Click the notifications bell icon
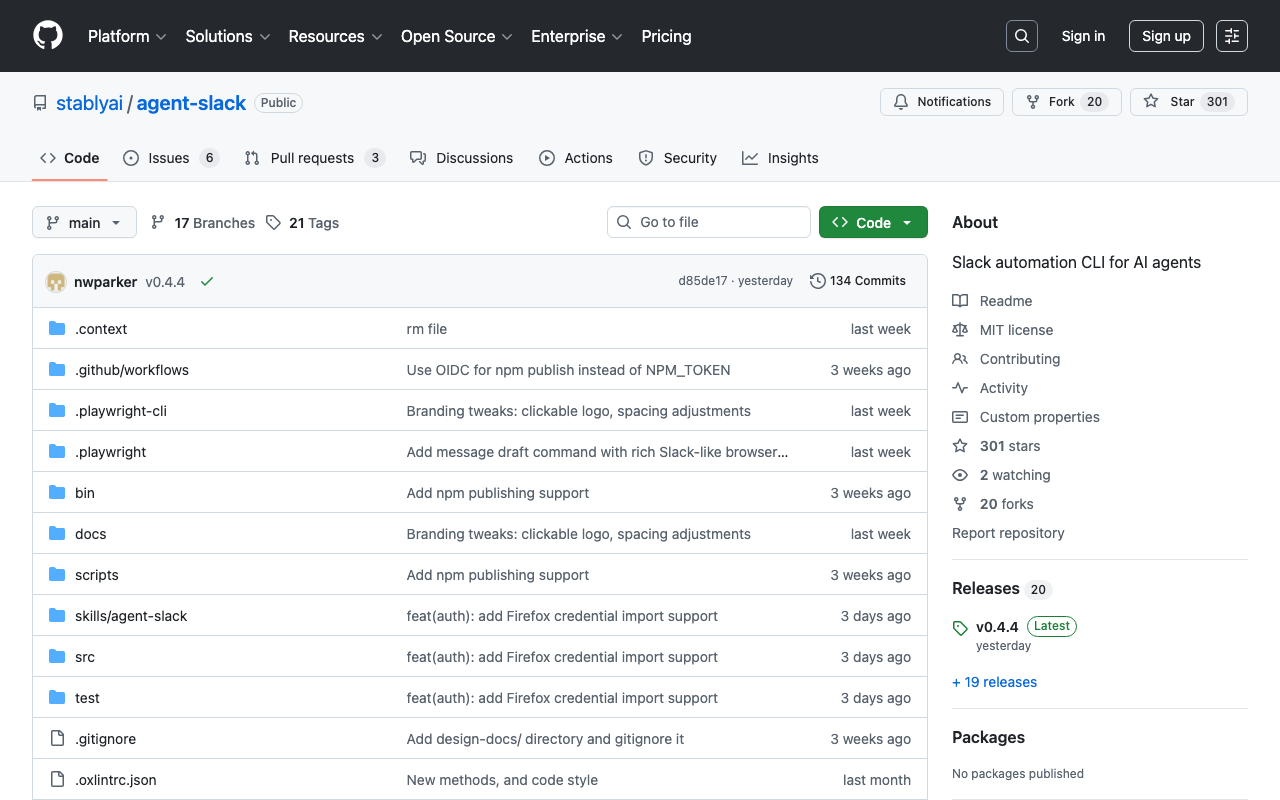Viewport: 1280px width, 800px height. [x=900, y=101]
